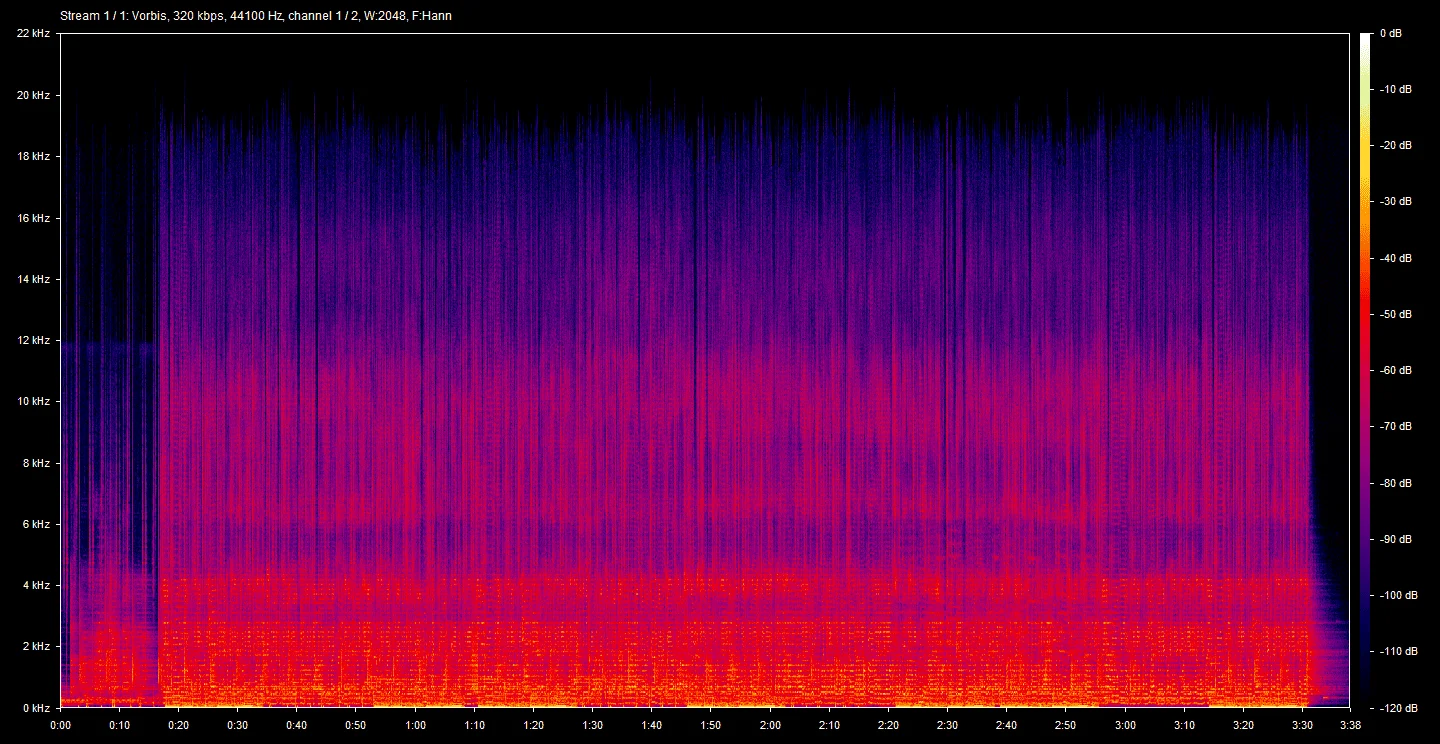The height and width of the screenshot is (744, 1440).
Task: Click the 3:00 time label
Action: click(1125, 725)
